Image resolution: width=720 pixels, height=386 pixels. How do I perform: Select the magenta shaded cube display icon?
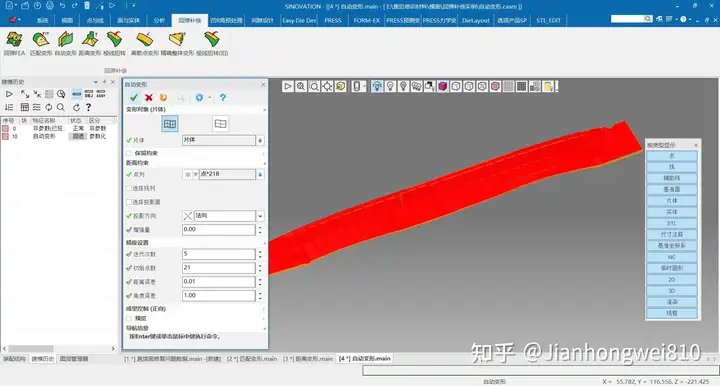pyautogui.click(x=443, y=86)
